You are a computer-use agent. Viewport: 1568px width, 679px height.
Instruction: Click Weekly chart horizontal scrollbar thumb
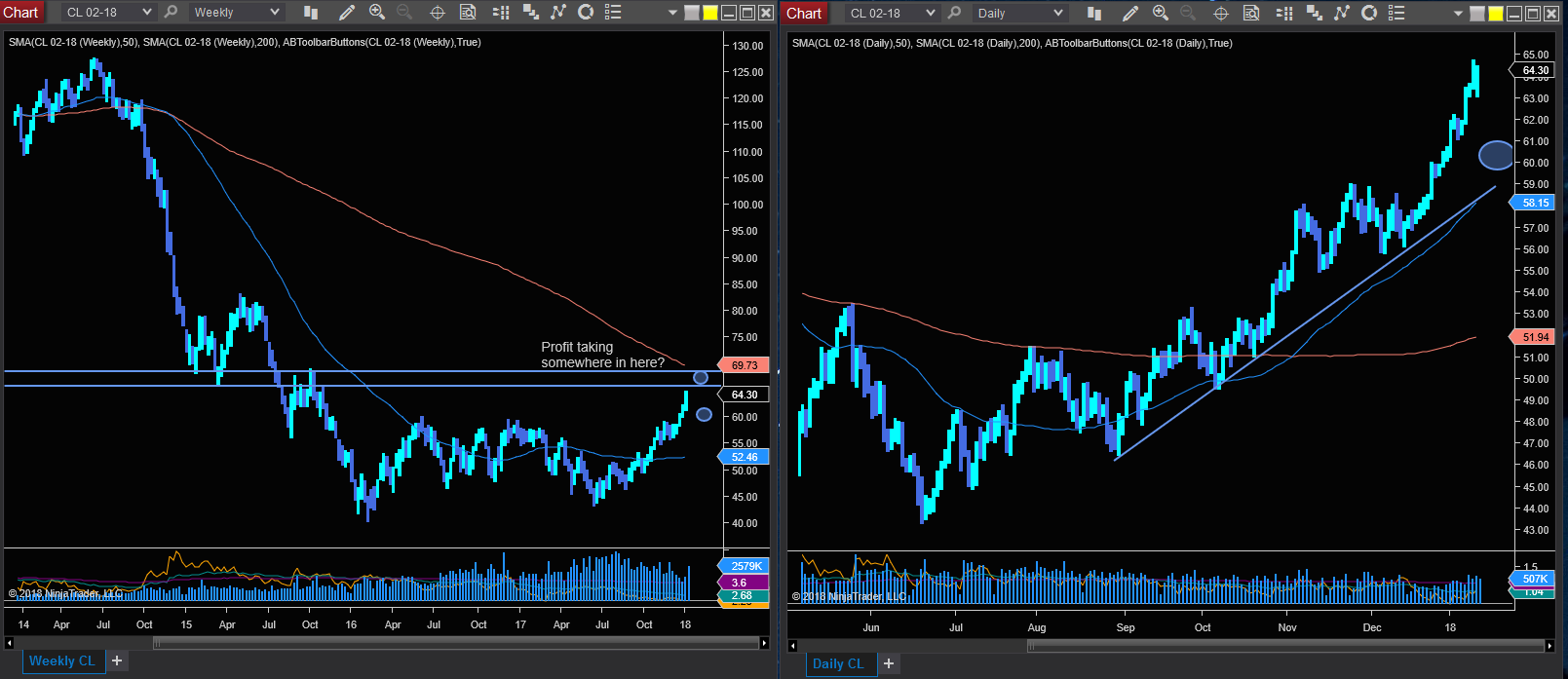[455, 643]
